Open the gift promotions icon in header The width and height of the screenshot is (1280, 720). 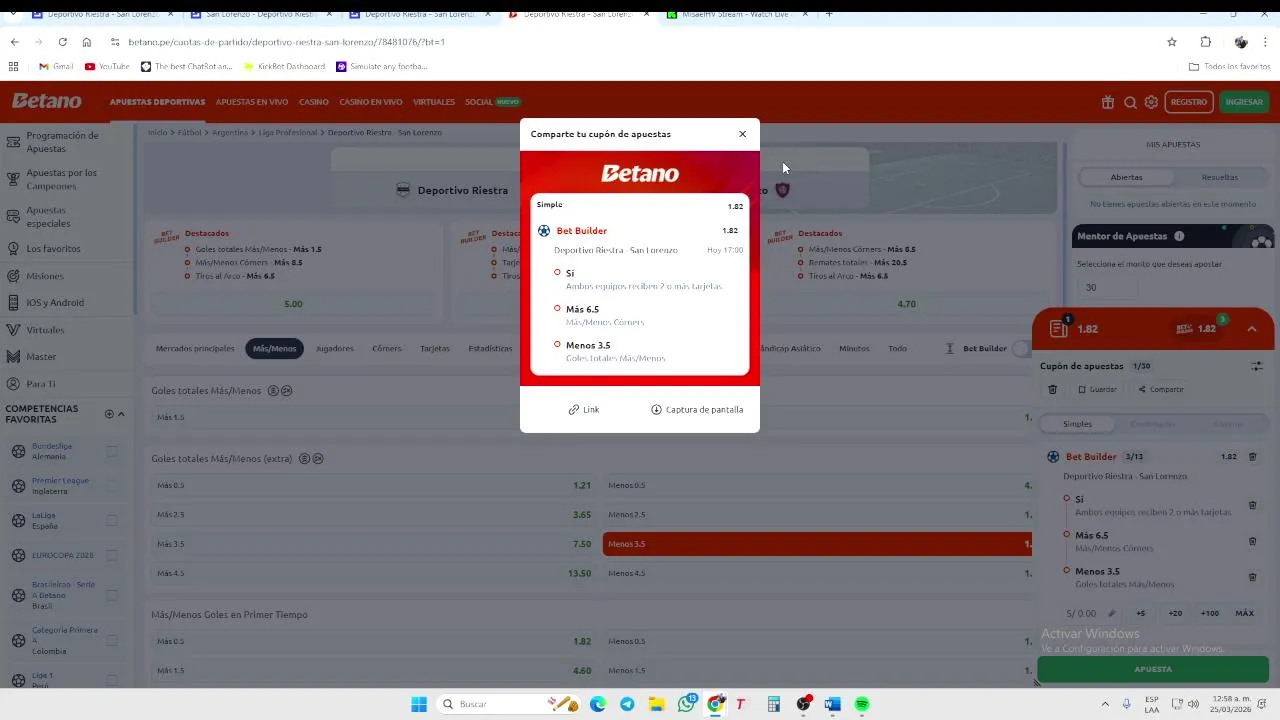[1108, 102]
